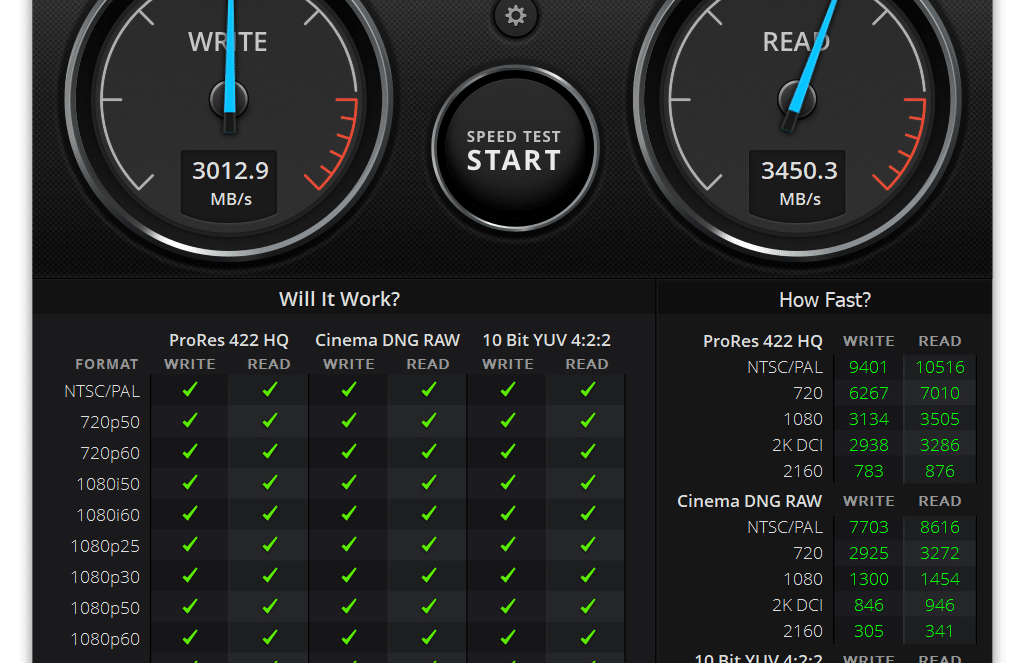This screenshot has width=1025, height=663.
Task: Click the Cinema DNG RAW read checkmark for 1080p30
Action: [x=429, y=576]
